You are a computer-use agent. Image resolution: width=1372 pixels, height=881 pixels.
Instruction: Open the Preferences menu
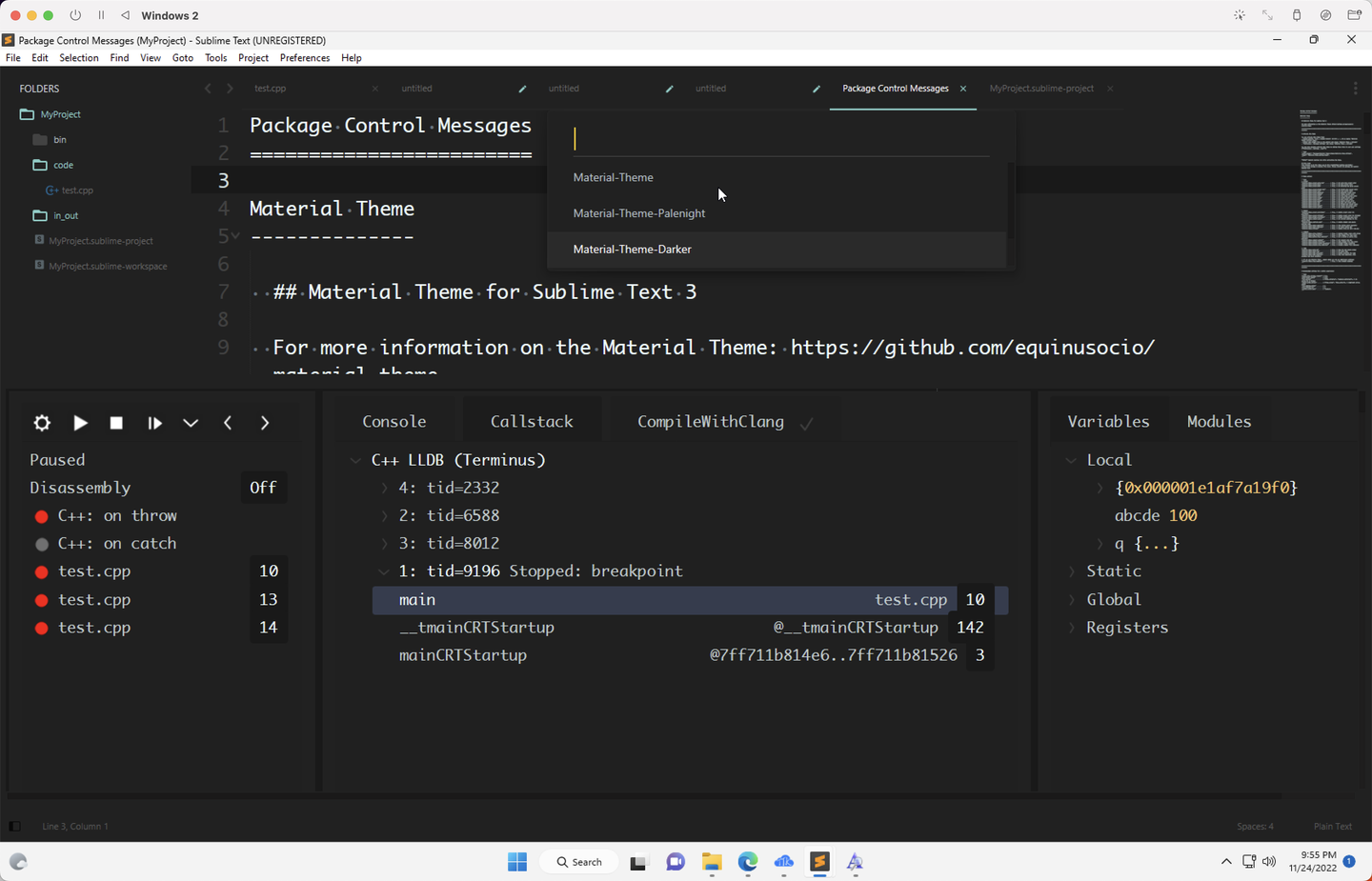click(305, 57)
